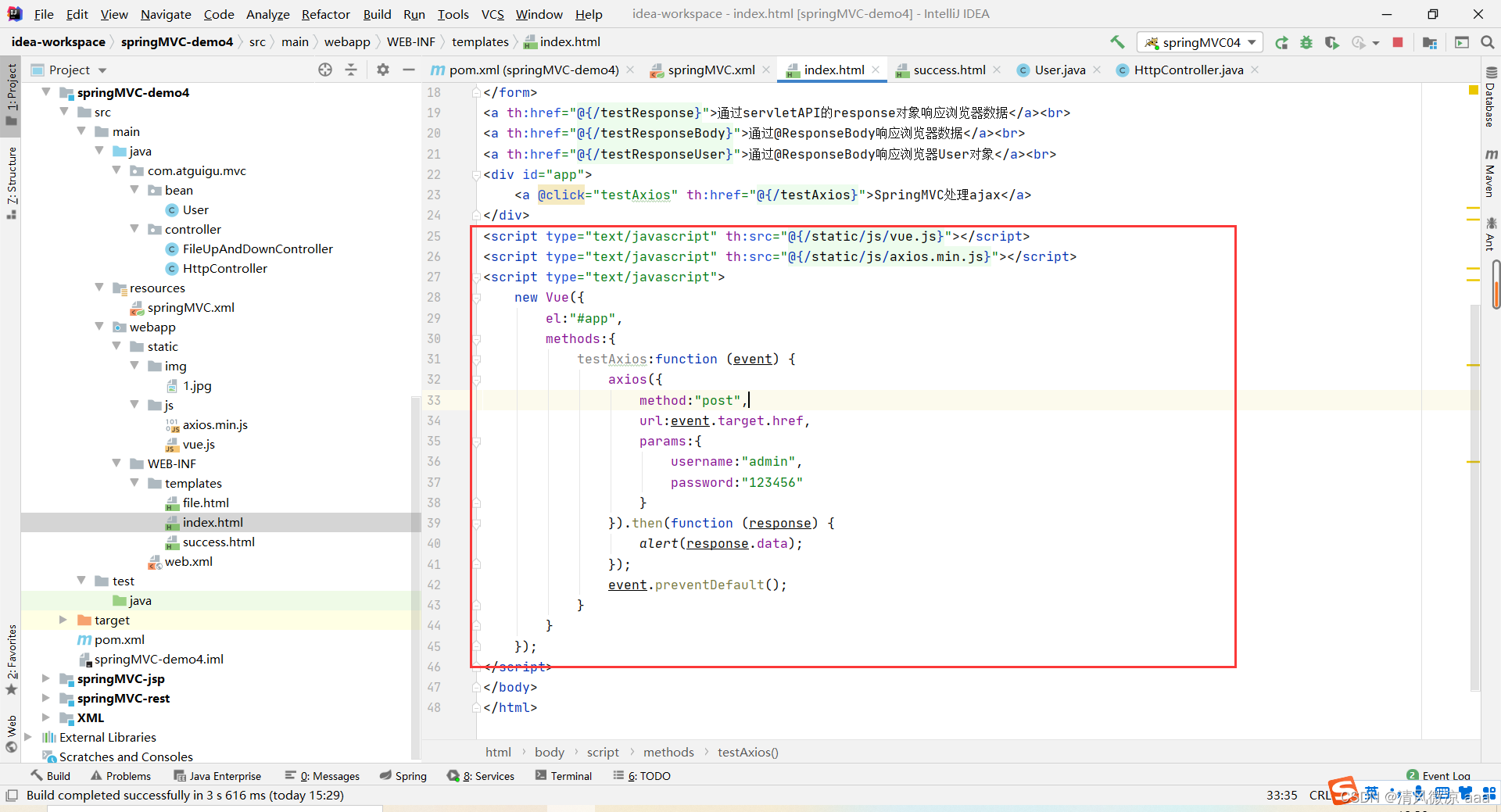The width and height of the screenshot is (1501, 812).
Task: Stop the running application red square
Action: (1398, 42)
